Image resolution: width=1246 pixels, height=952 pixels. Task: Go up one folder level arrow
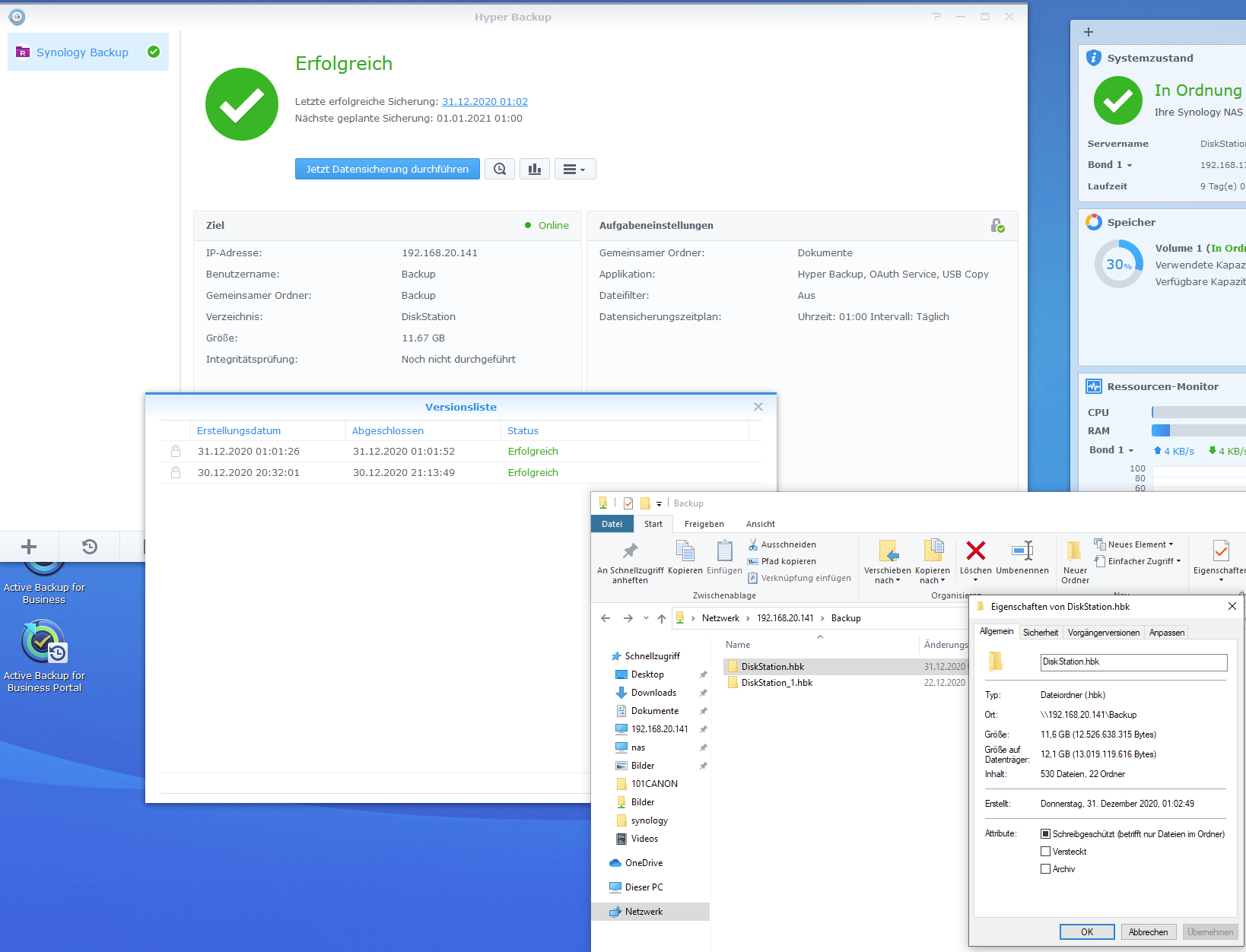coord(662,618)
